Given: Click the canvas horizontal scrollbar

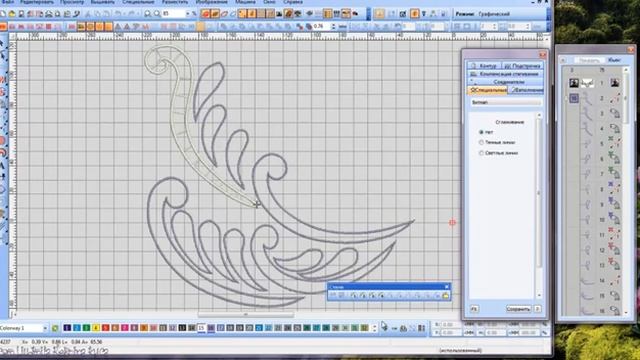Looking at the screenshot, I should [x=246, y=315].
